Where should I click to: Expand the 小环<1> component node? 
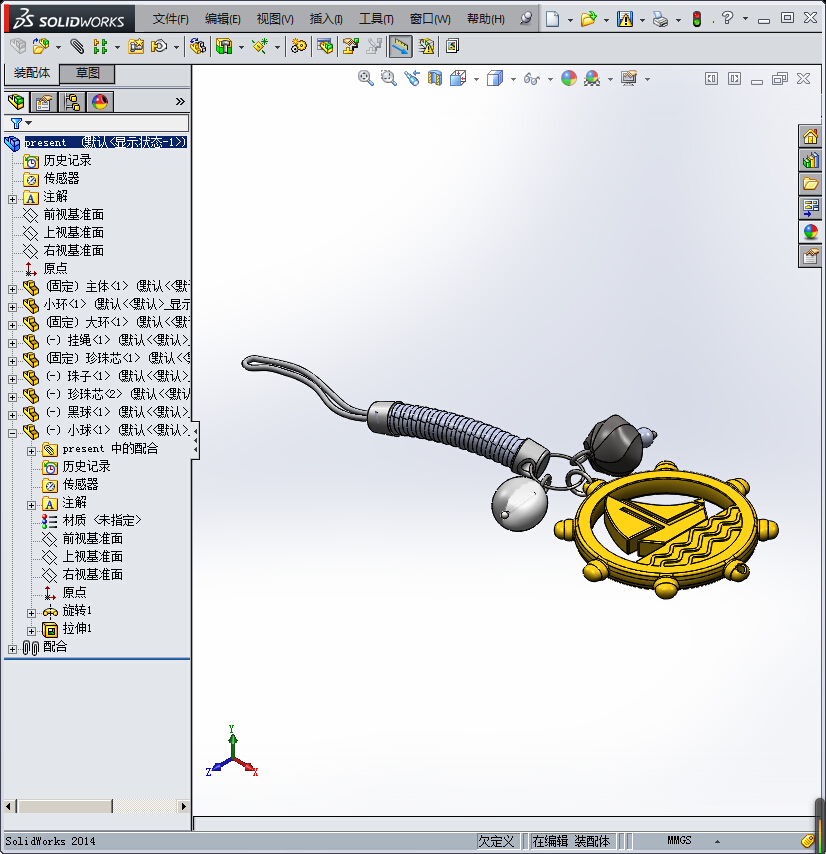(x=13, y=307)
